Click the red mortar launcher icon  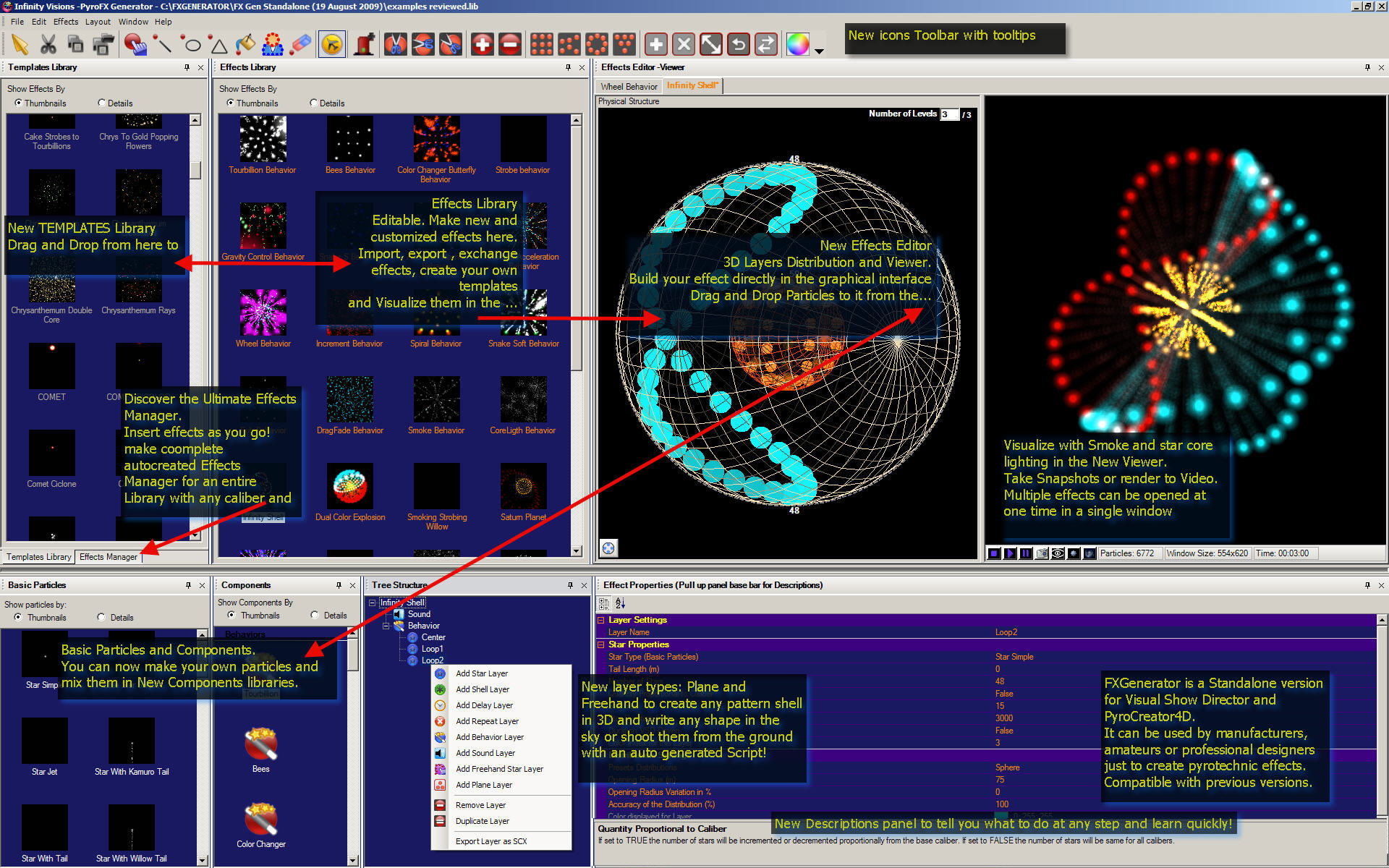(364, 45)
